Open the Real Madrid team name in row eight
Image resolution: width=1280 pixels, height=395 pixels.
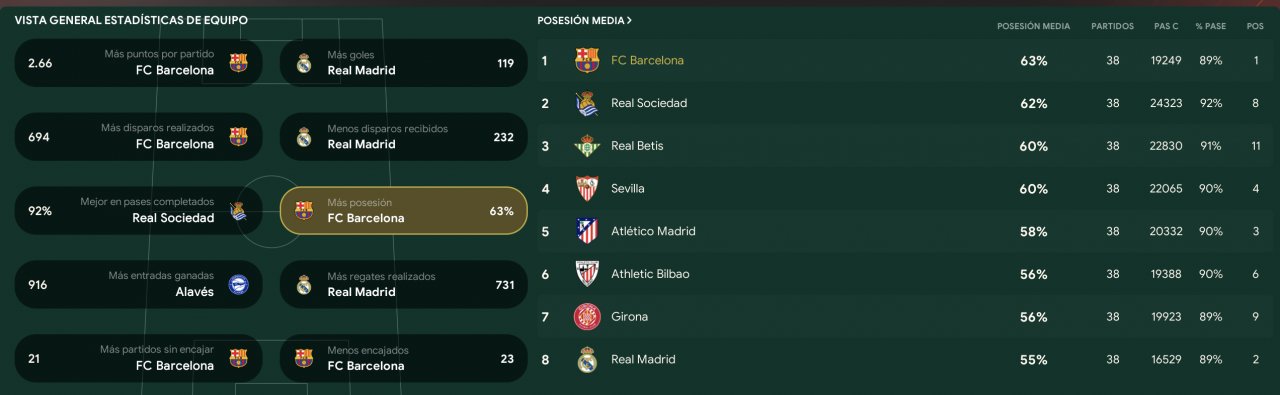tap(643, 359)
